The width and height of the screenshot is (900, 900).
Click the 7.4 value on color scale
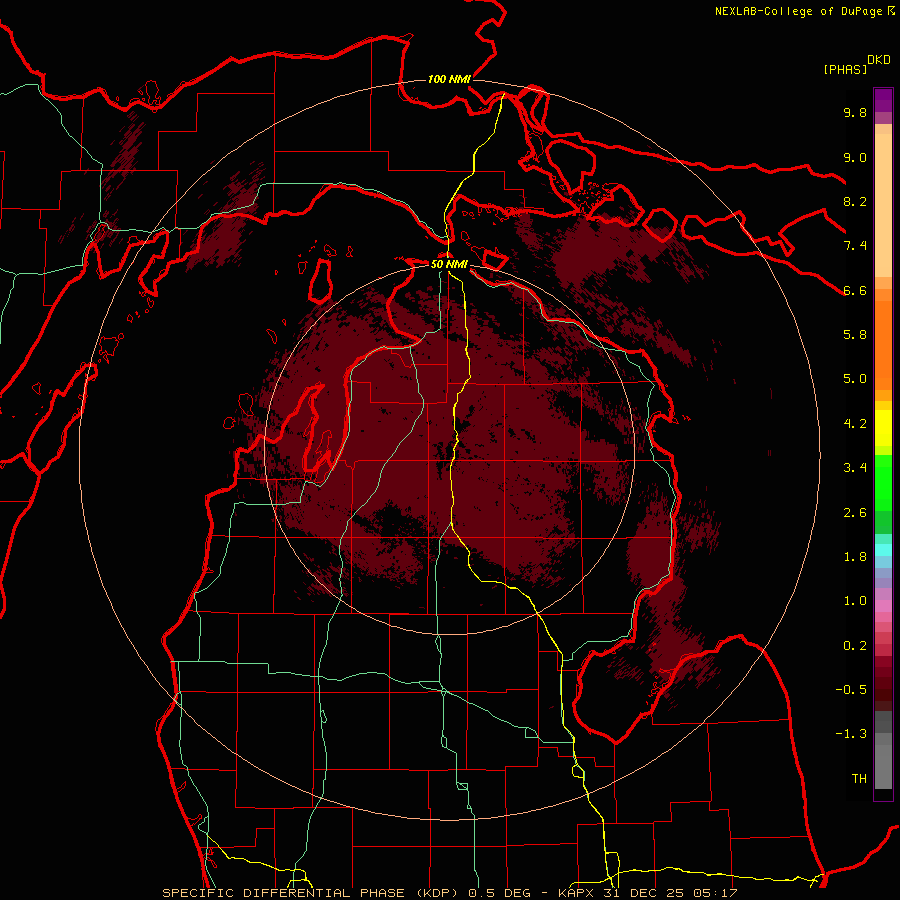(855, 246)
